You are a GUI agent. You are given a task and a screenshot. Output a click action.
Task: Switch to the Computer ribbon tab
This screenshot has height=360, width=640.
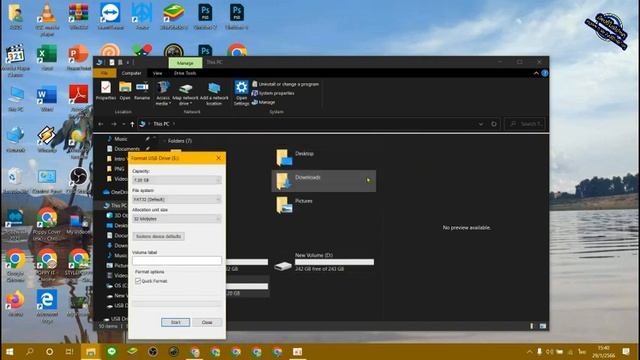131,73
